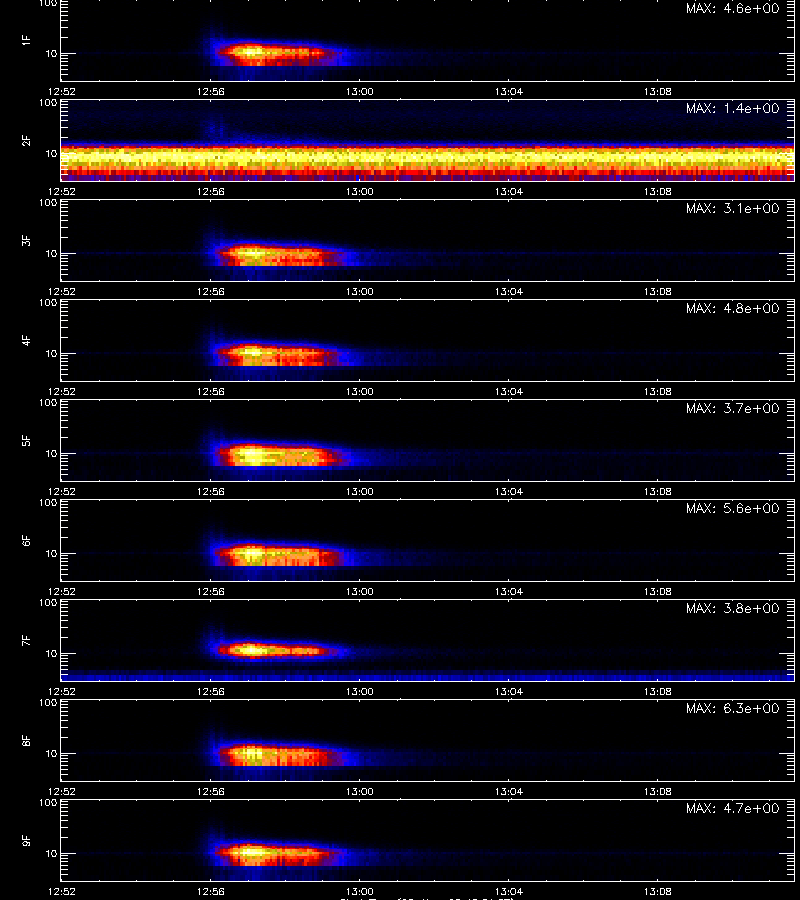Screen dimensions: 800x900
Task: Click the 13:08 time label under the 4F panel
Action: tap(658, 391)
